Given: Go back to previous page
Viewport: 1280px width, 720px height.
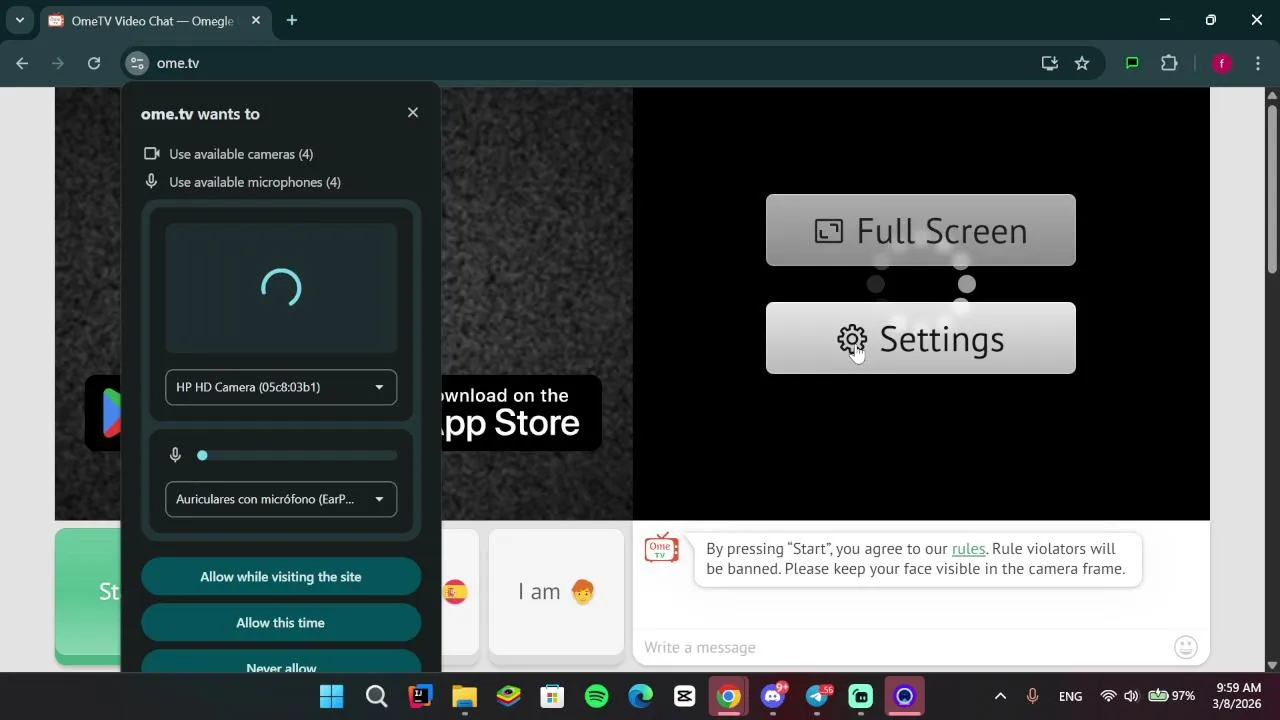Looking at the screenshot, I should (22, 63).
